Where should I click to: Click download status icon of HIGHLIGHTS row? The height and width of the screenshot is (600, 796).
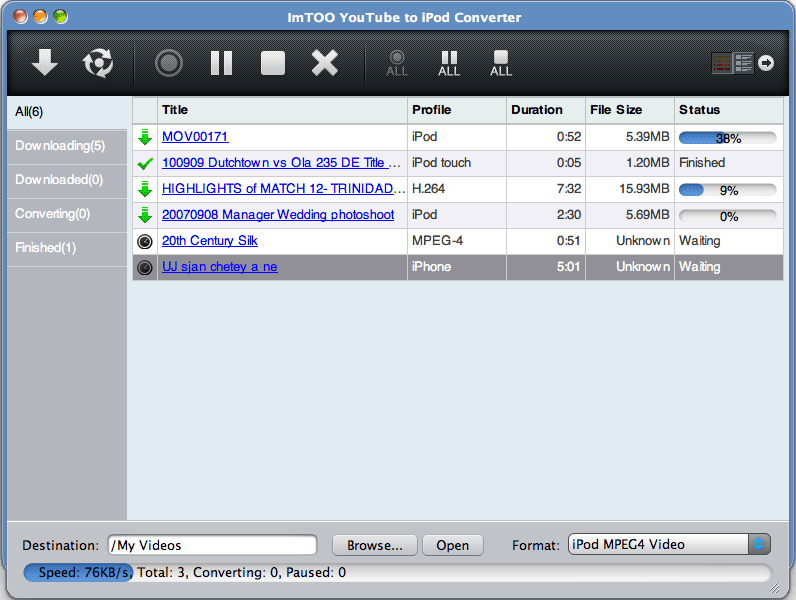(x=145, y=189)
